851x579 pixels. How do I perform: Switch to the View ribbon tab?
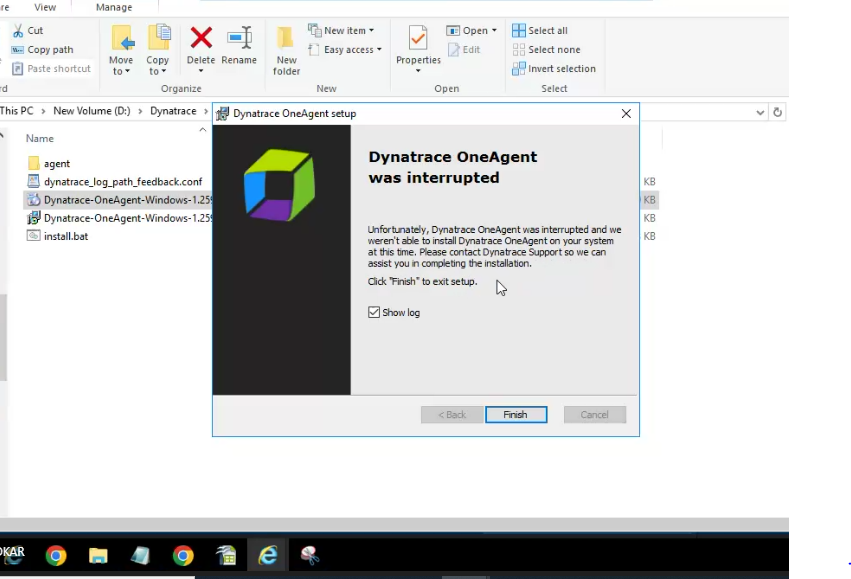45,7
